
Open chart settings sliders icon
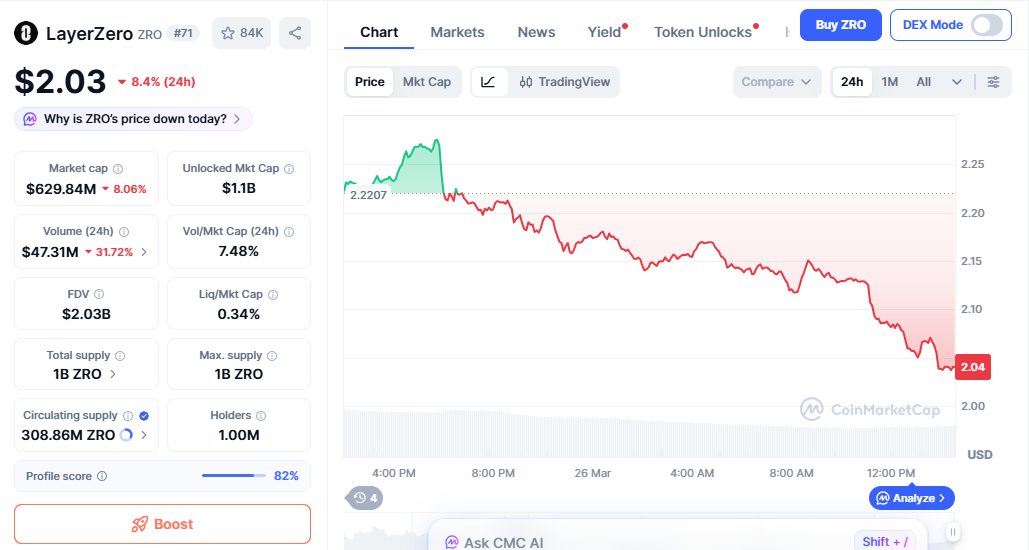coord(993,82)
